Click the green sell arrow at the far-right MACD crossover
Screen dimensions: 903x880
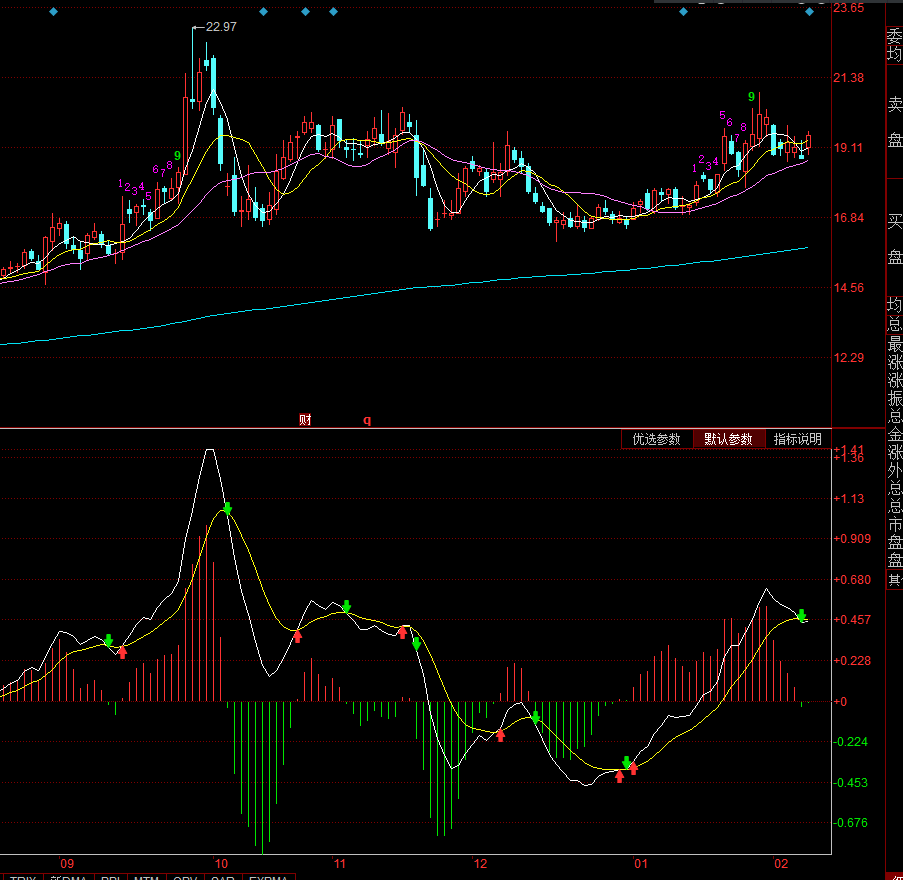(x=802, y=616)
